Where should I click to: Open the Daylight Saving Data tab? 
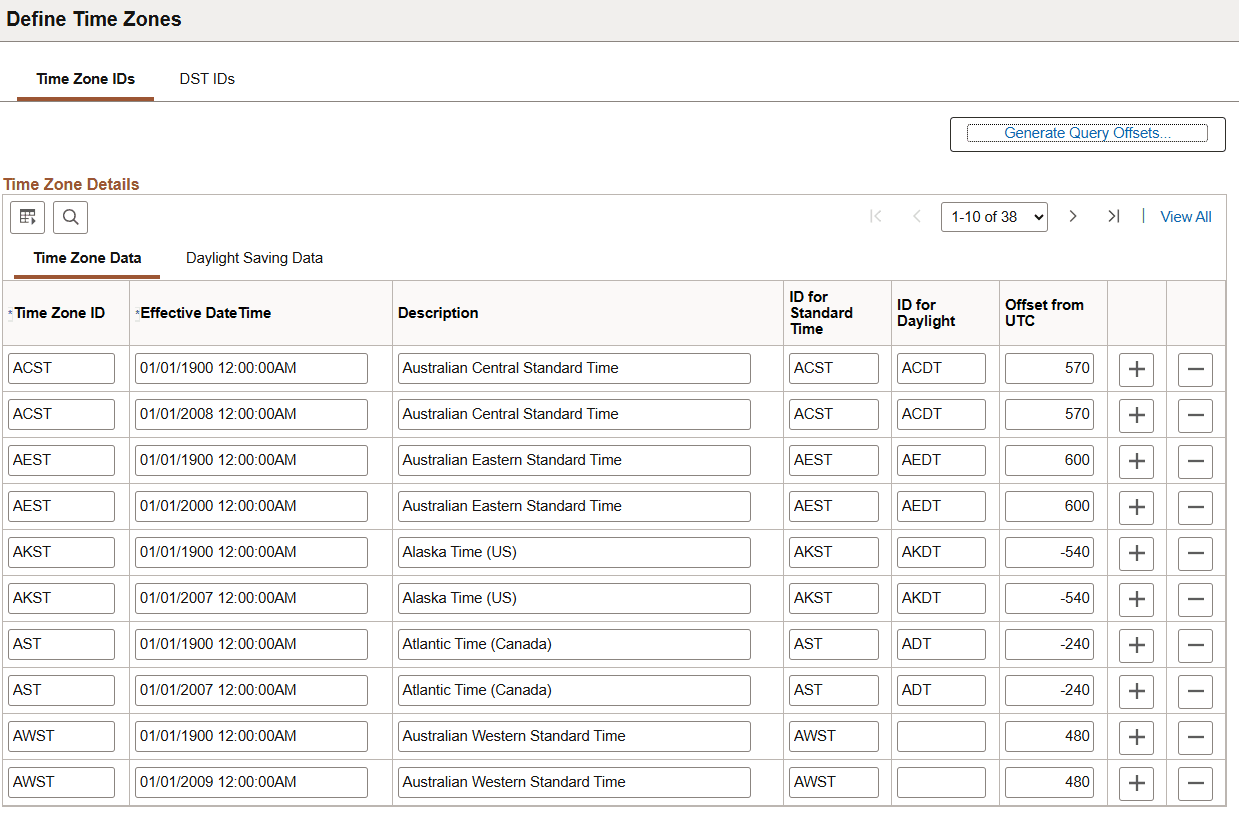pyautogui.click(x=254, y=258)
